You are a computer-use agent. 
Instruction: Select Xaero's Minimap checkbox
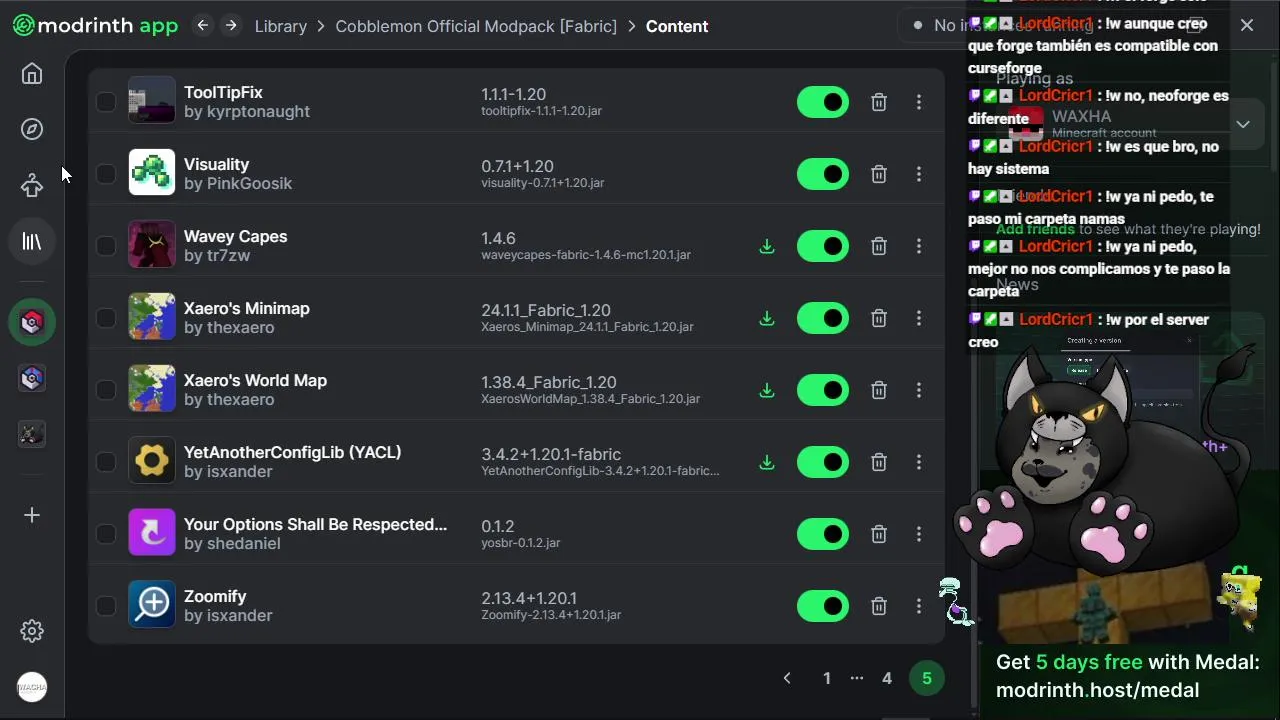pos(105,318)
